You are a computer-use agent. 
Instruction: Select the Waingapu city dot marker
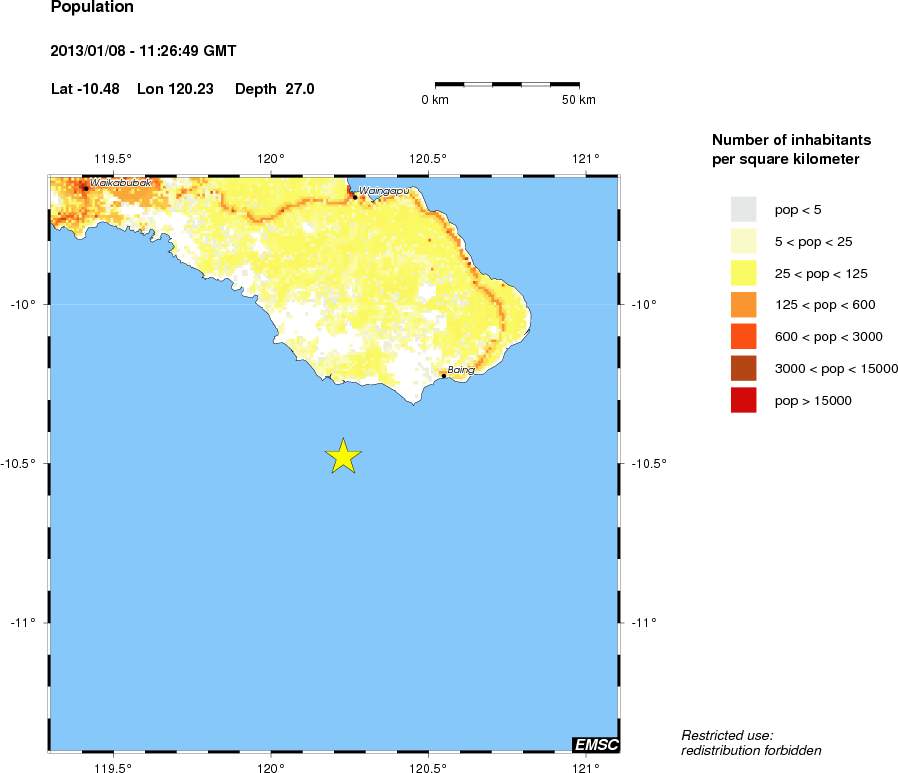pyautogui.click(x=354, y=197)
